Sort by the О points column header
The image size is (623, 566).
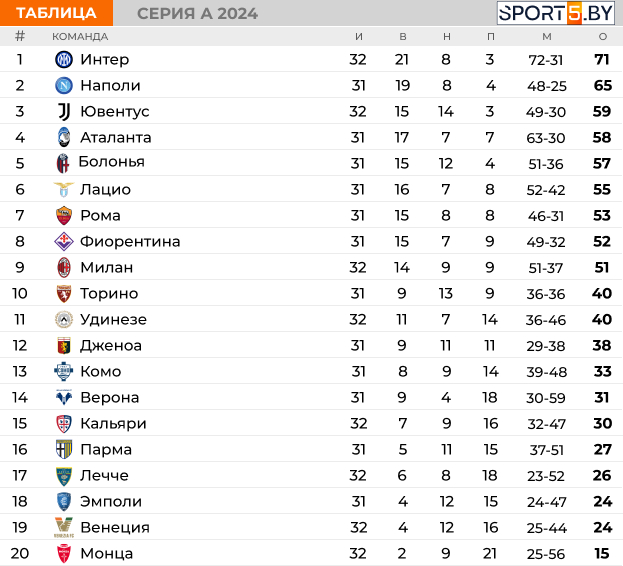pos(603,37)
